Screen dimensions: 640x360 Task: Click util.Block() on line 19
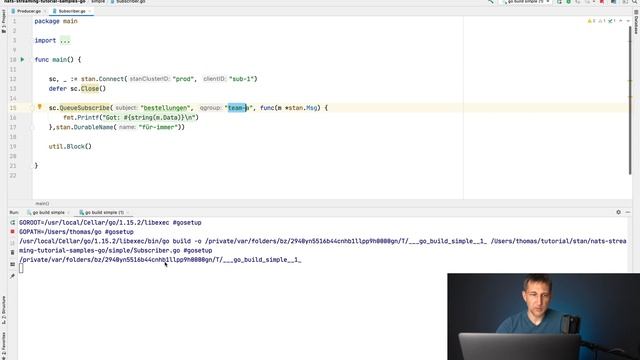[x=70, y=146]
